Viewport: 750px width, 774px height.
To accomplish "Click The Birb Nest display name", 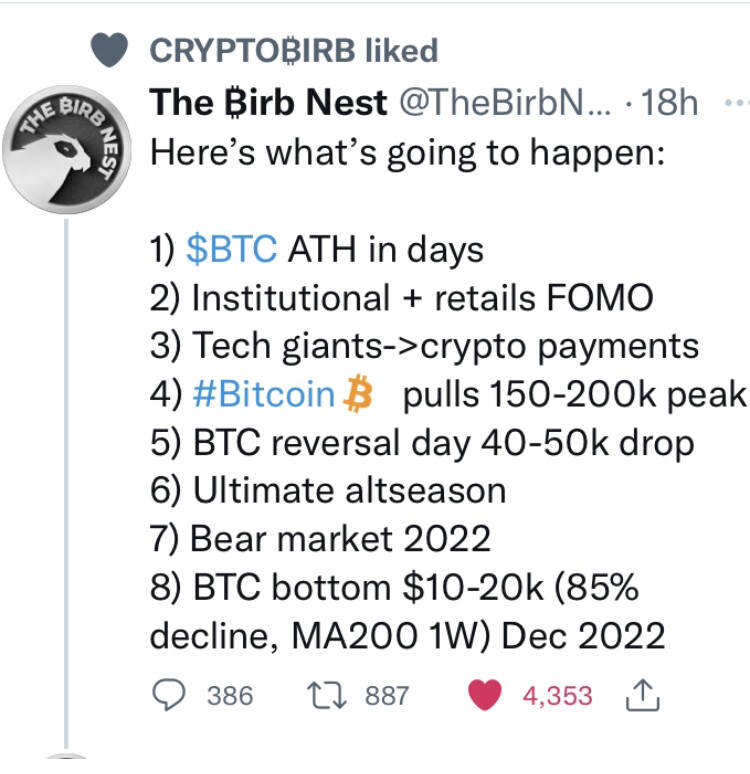I will point(268,103).
